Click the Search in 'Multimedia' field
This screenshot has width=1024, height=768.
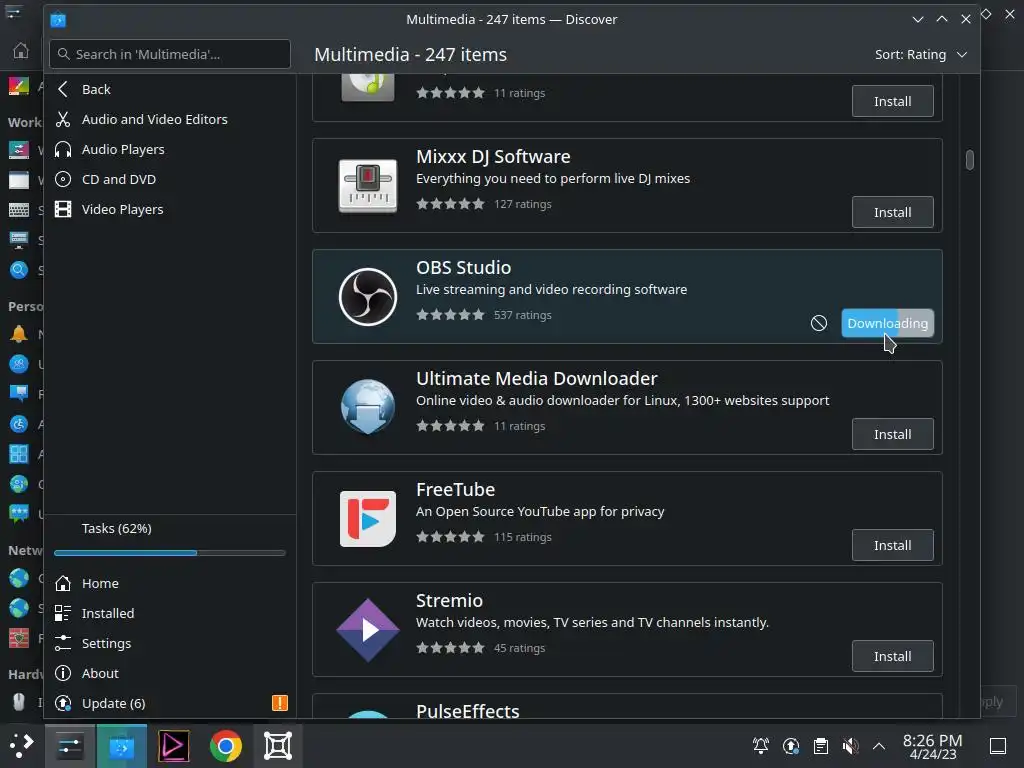point(170,54)
